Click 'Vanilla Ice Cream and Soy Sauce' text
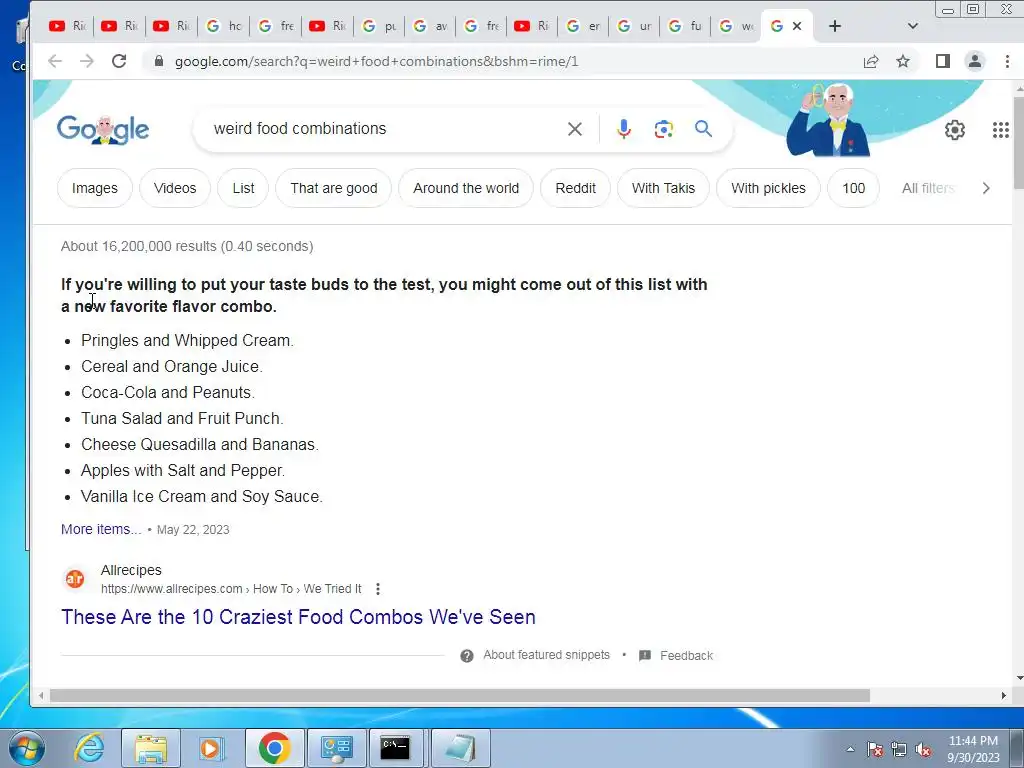 [202, 496]
